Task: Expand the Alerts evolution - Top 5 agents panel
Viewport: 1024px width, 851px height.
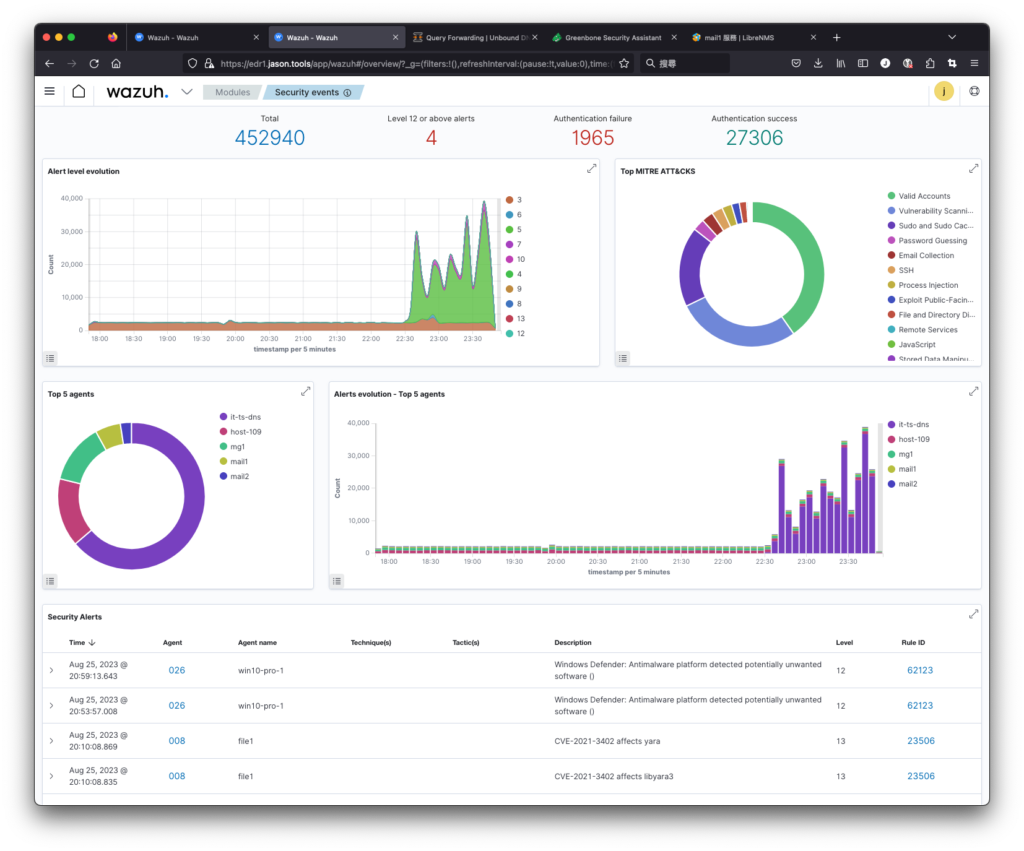Action: click(973, 392)
